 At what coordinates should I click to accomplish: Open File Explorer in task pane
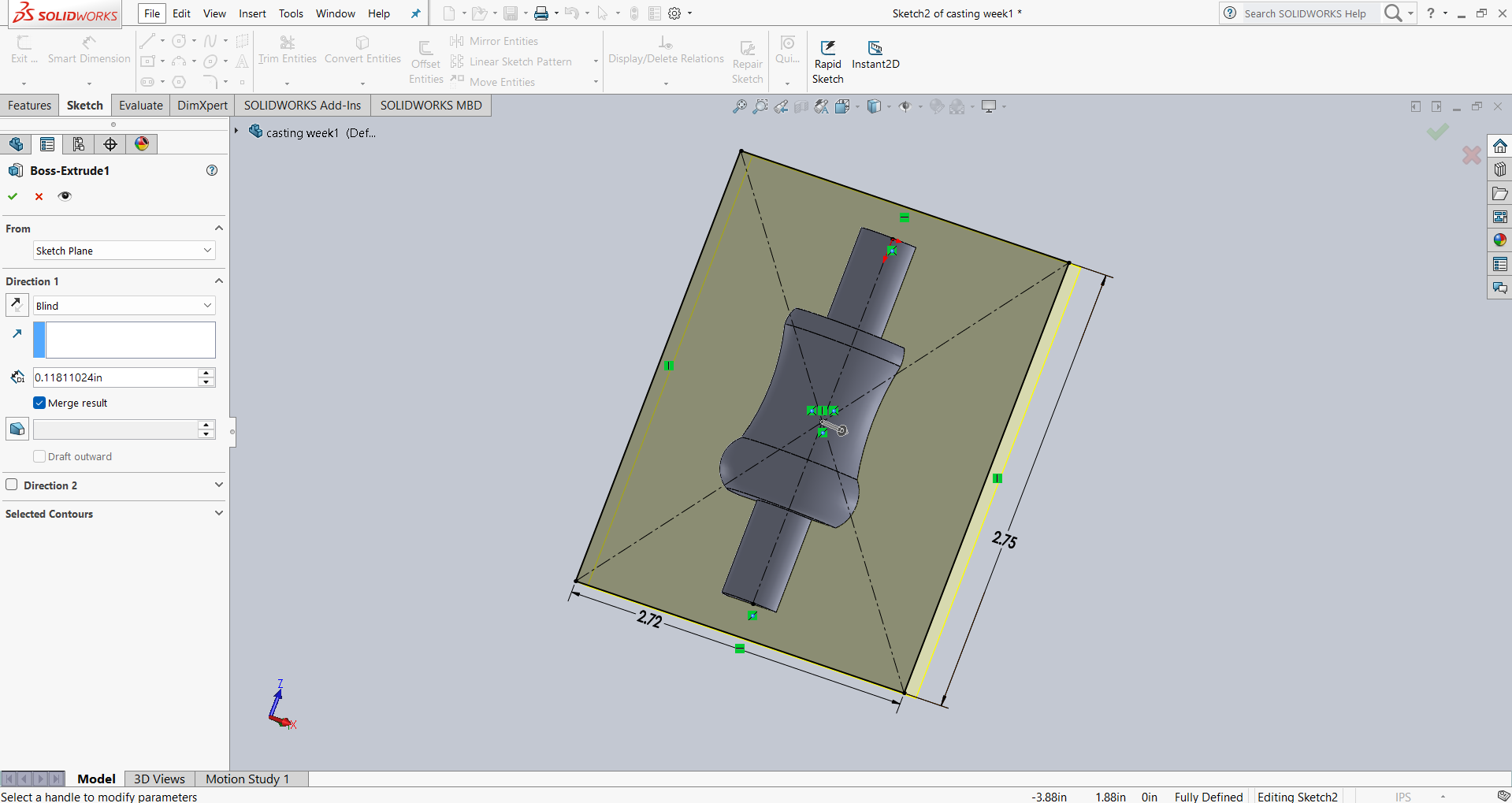(x=1500, y=193)
